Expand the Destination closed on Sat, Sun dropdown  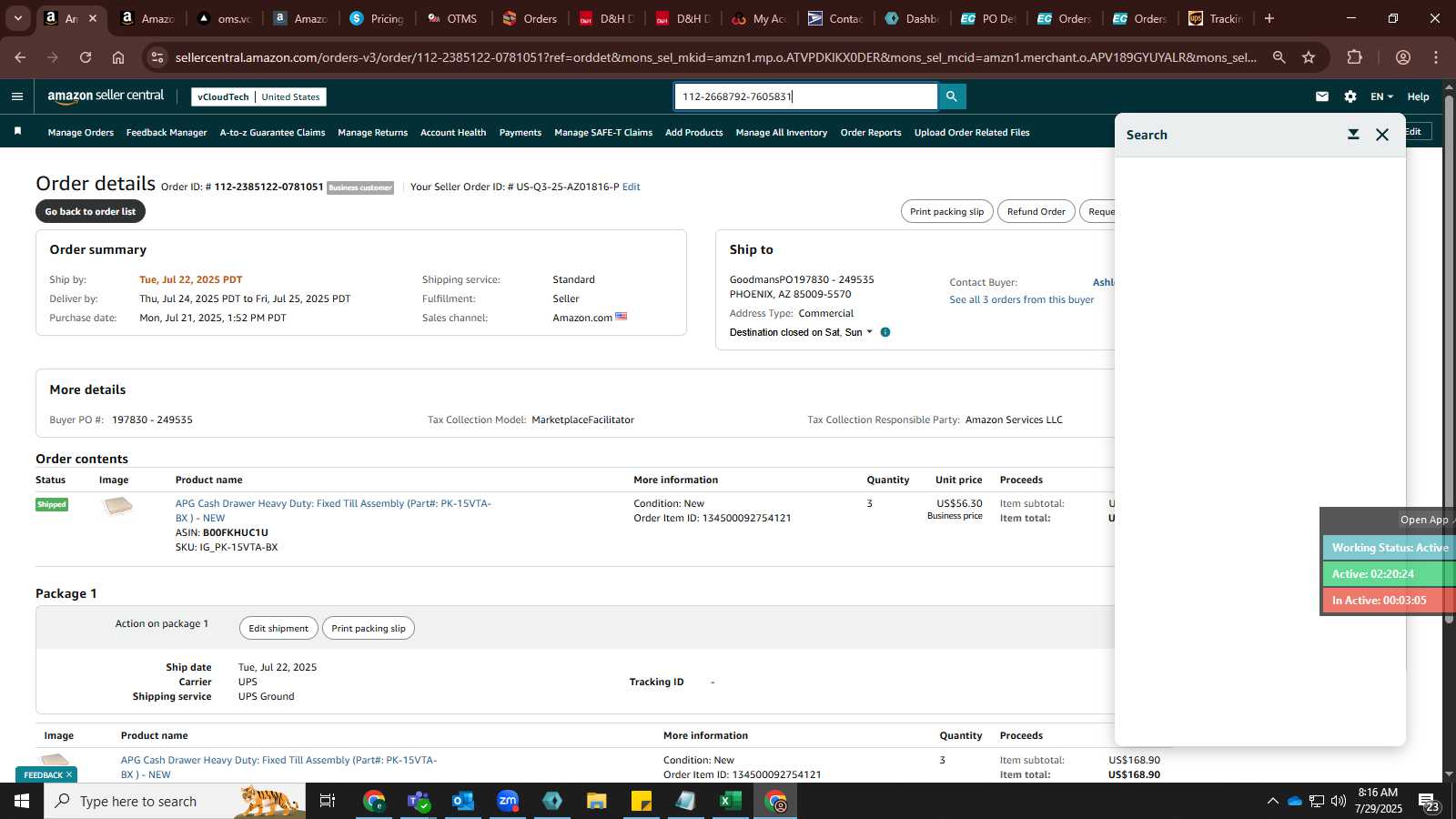point(801,332)
